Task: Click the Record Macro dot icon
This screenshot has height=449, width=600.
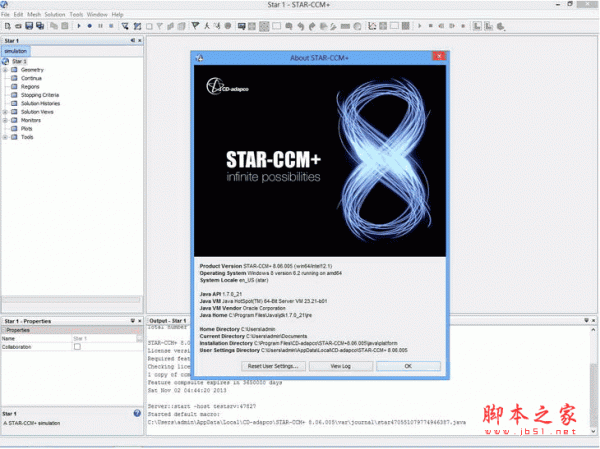Action: 90,26
